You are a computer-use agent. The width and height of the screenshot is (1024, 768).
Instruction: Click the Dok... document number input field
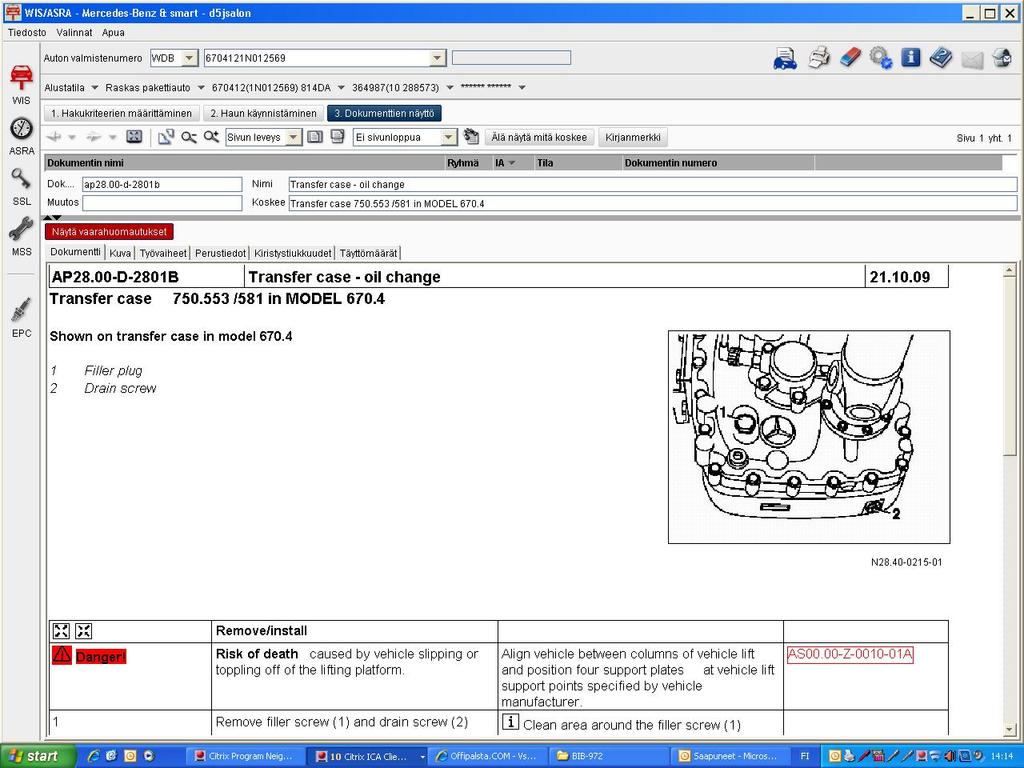click(x=161, y=185)
